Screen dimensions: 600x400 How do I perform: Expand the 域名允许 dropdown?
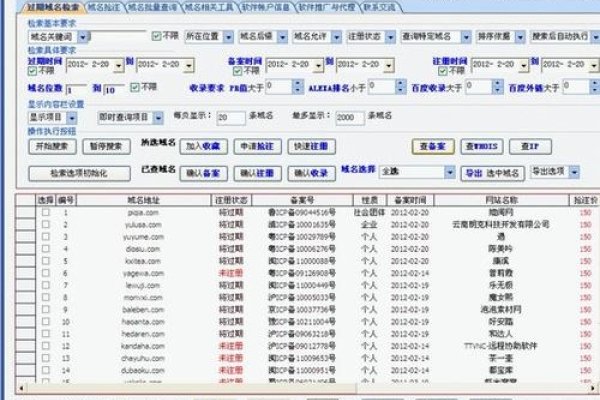click(336, 37)
